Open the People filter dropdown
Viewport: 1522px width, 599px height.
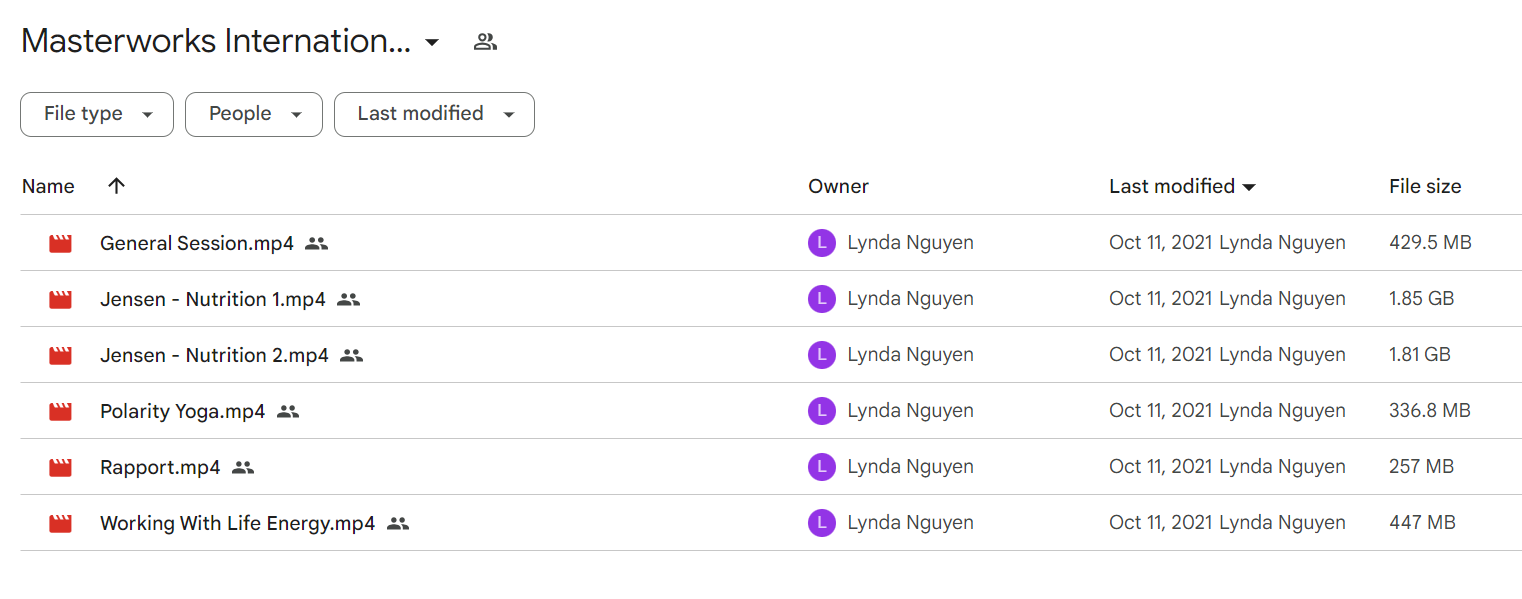pyautogui.click(x=254, y=114)
